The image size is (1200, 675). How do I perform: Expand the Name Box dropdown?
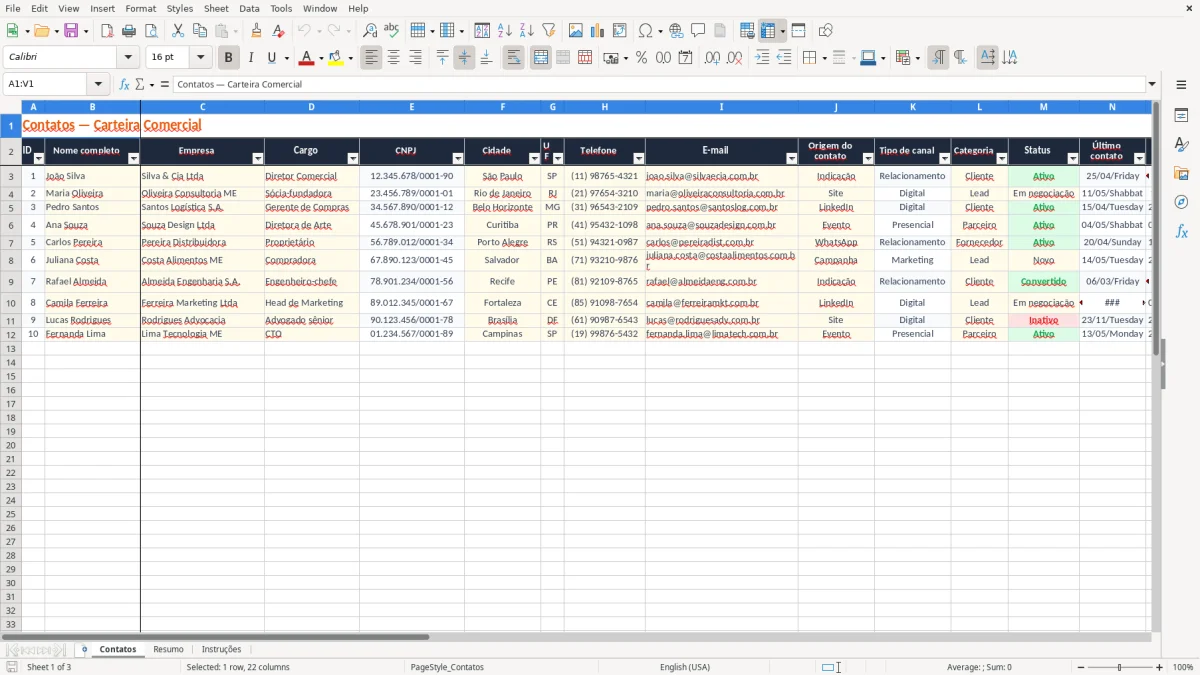tap(98, 84)
